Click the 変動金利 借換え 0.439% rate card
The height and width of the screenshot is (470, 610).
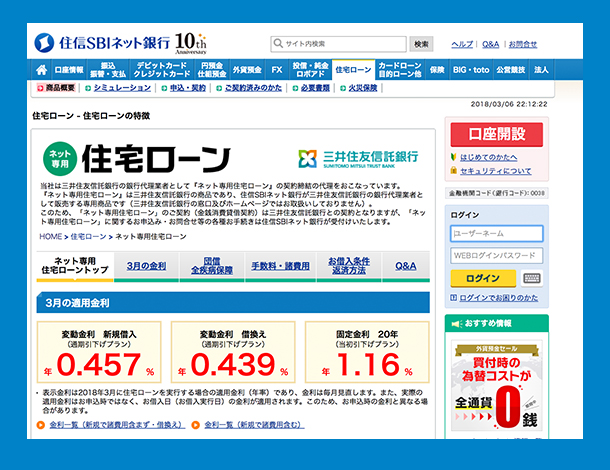(233, 352)
